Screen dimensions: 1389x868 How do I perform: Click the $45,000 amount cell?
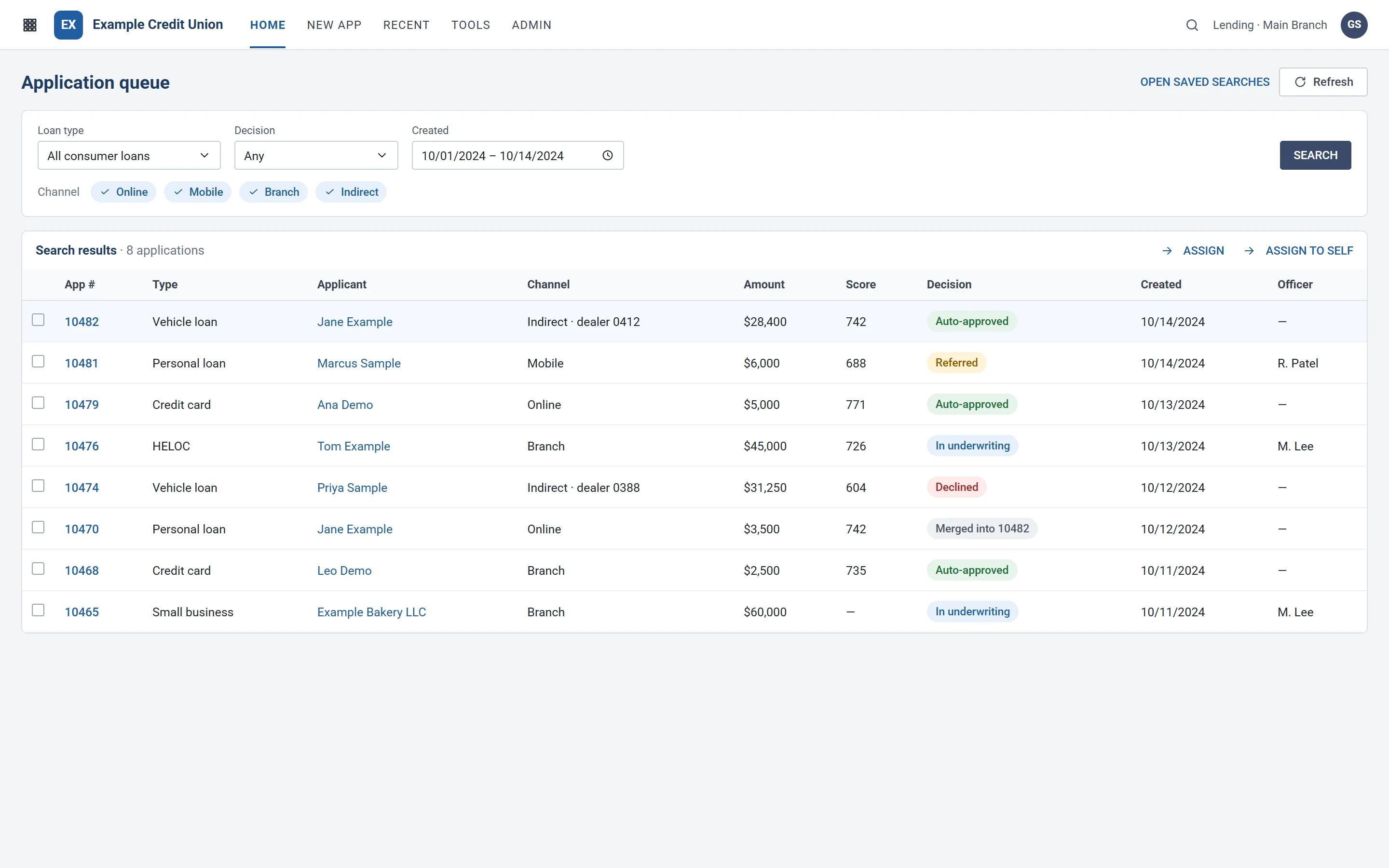pyautogui.click(x=765, y=446)
